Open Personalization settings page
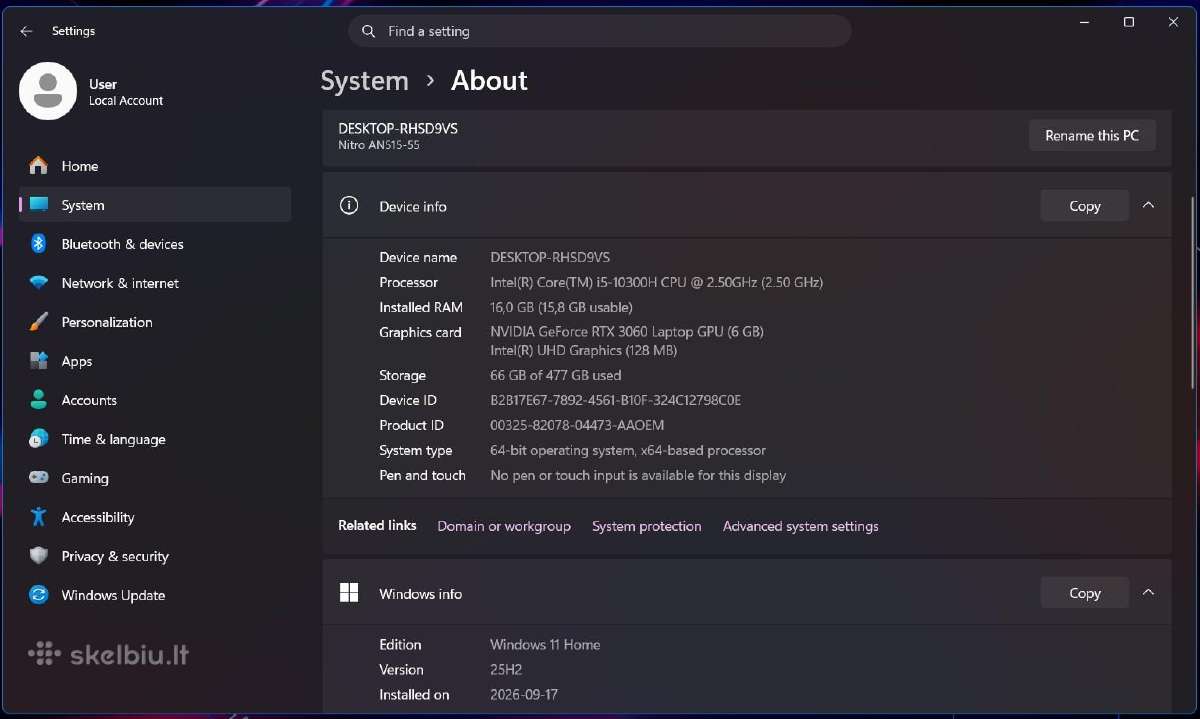1200x719 pixels. point(155,322)
